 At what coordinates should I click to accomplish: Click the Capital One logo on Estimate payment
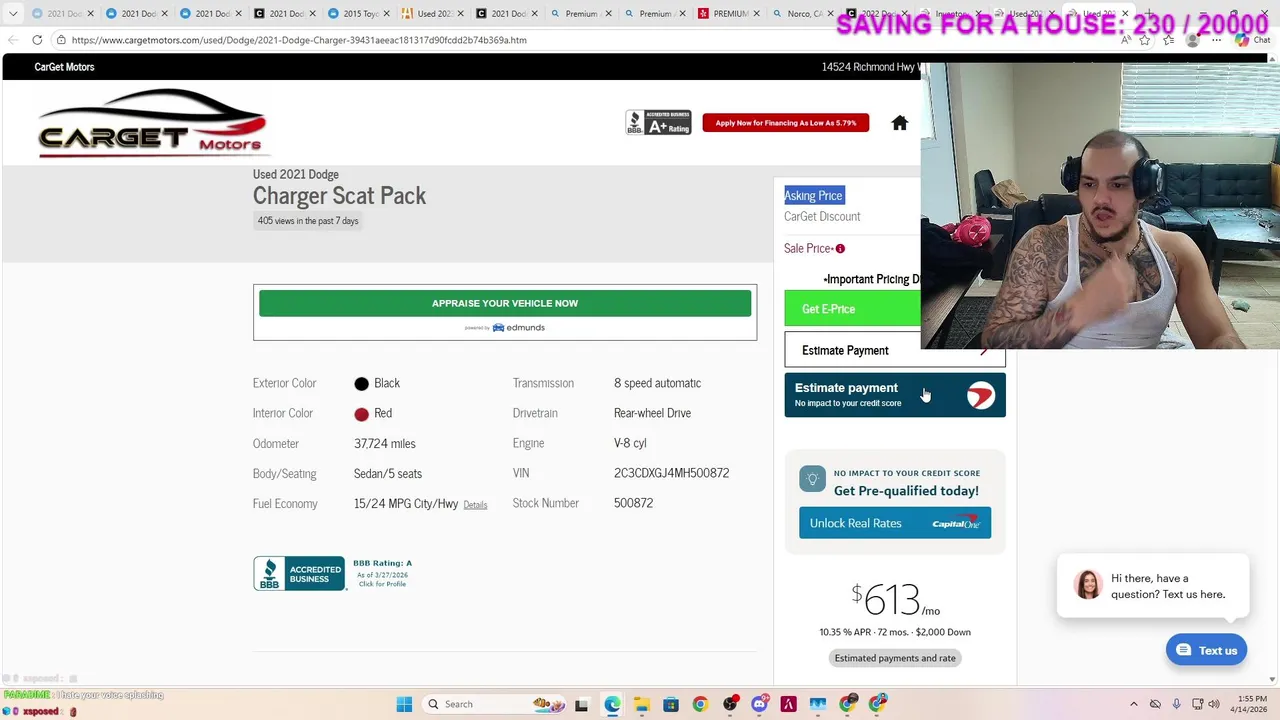[x=981, y=396]
